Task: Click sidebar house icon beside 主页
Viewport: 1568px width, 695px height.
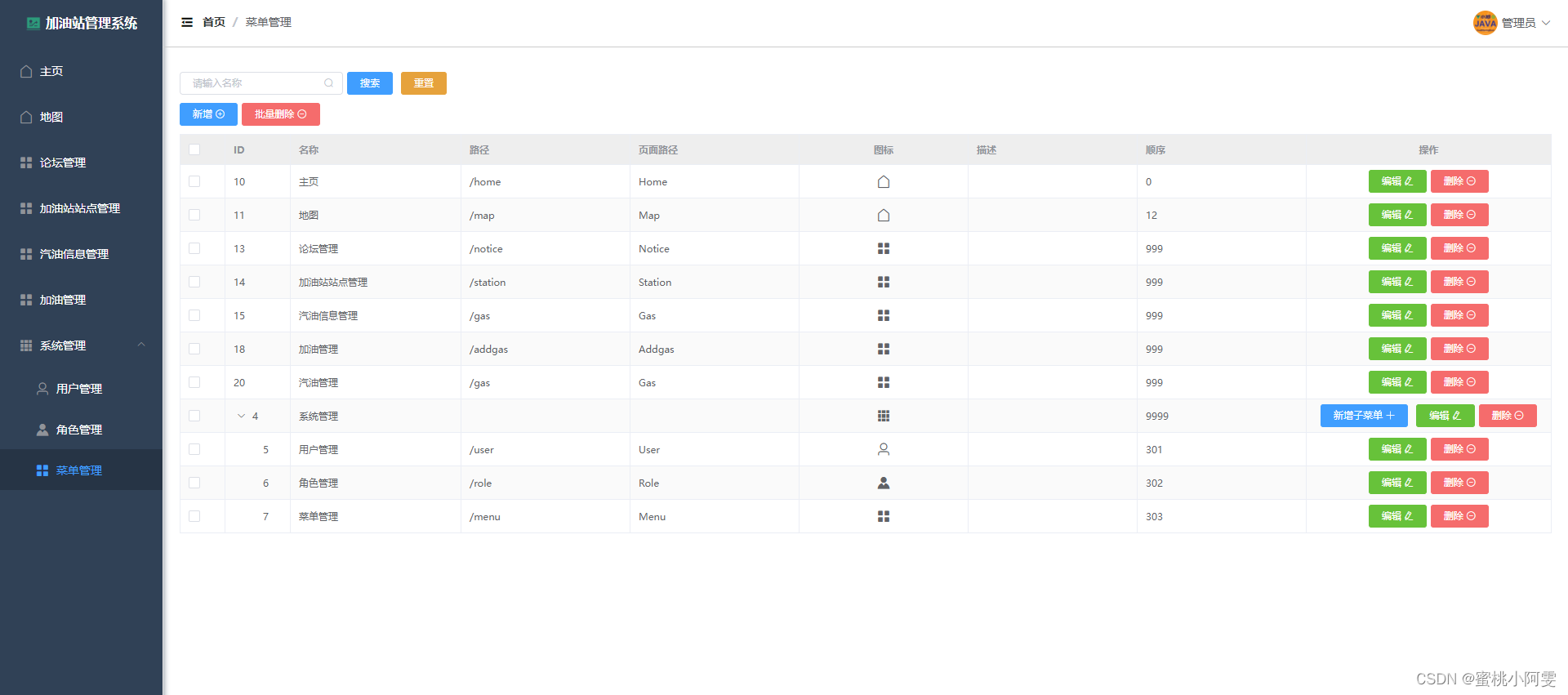Action: pos(26,72)
